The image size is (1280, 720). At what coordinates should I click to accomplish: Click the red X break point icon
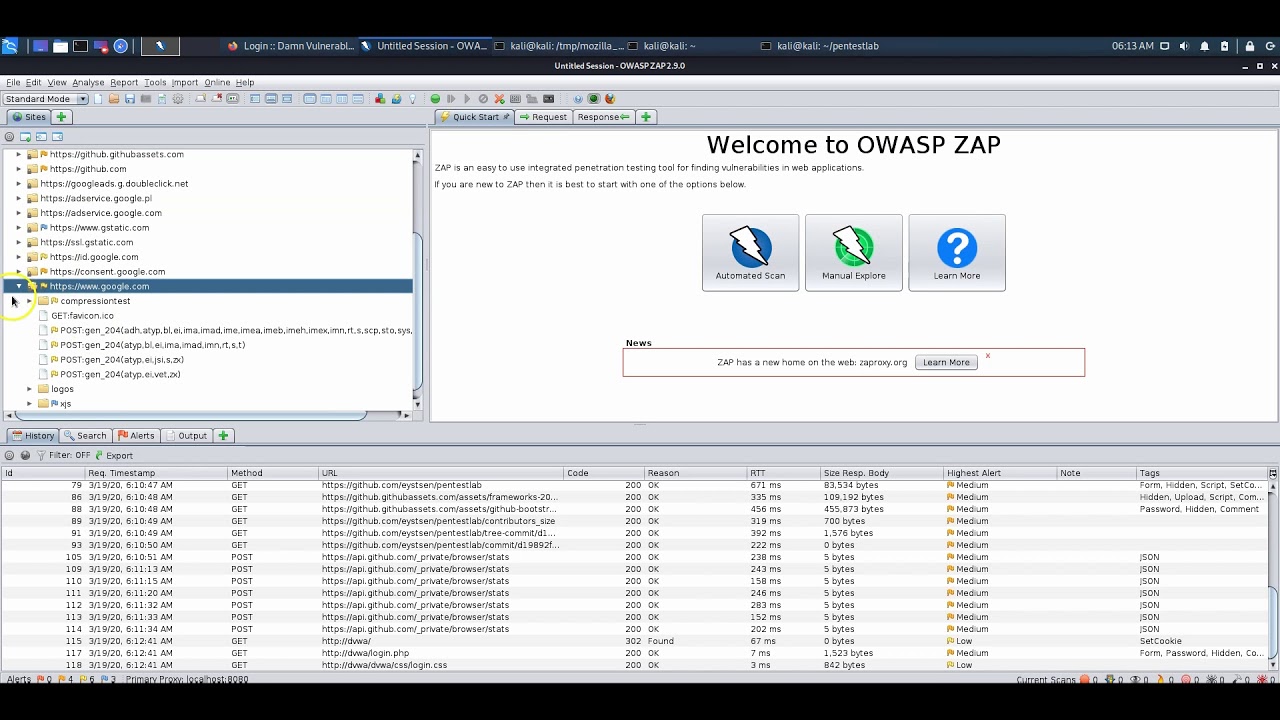pos(499,99)
